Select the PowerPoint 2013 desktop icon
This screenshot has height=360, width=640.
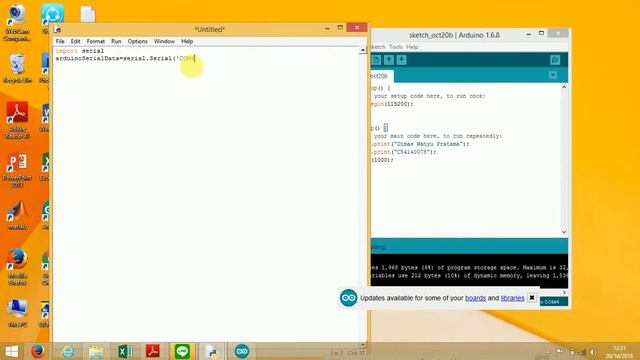point(17,171)
